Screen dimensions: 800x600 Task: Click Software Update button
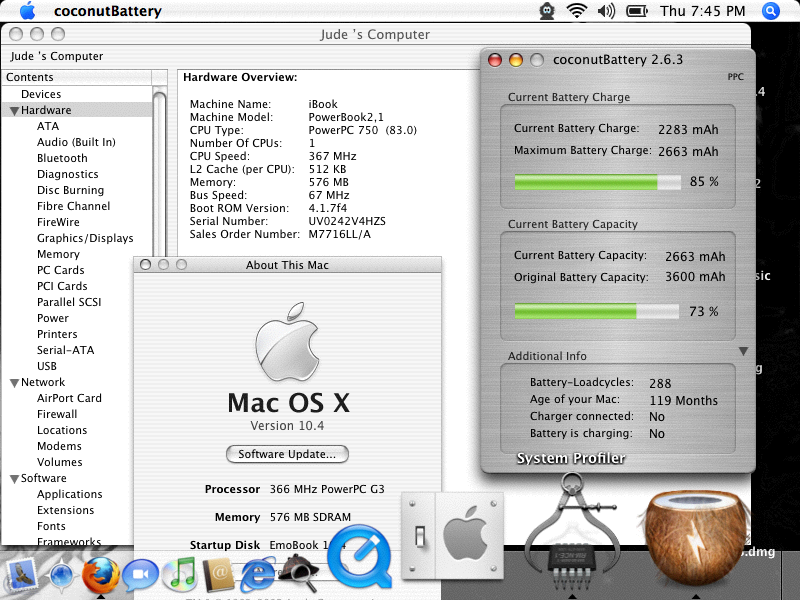(287, 454)
